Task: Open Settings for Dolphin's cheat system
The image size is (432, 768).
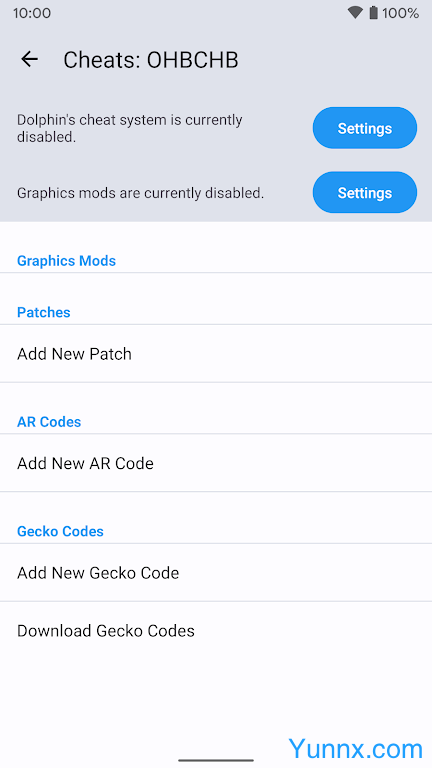Action: [x=365, y=128]
